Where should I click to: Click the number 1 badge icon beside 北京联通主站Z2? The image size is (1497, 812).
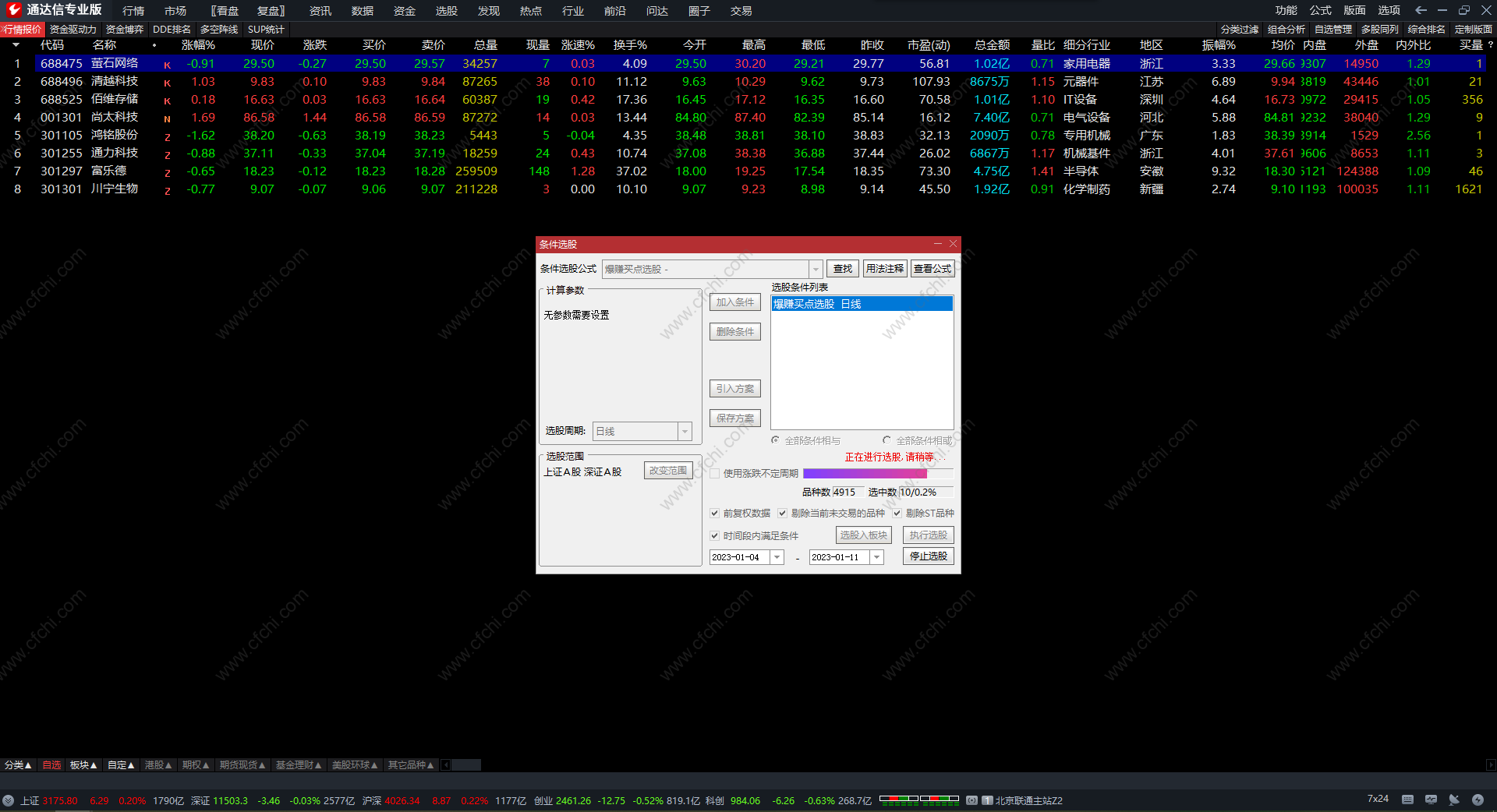point(987,800)
